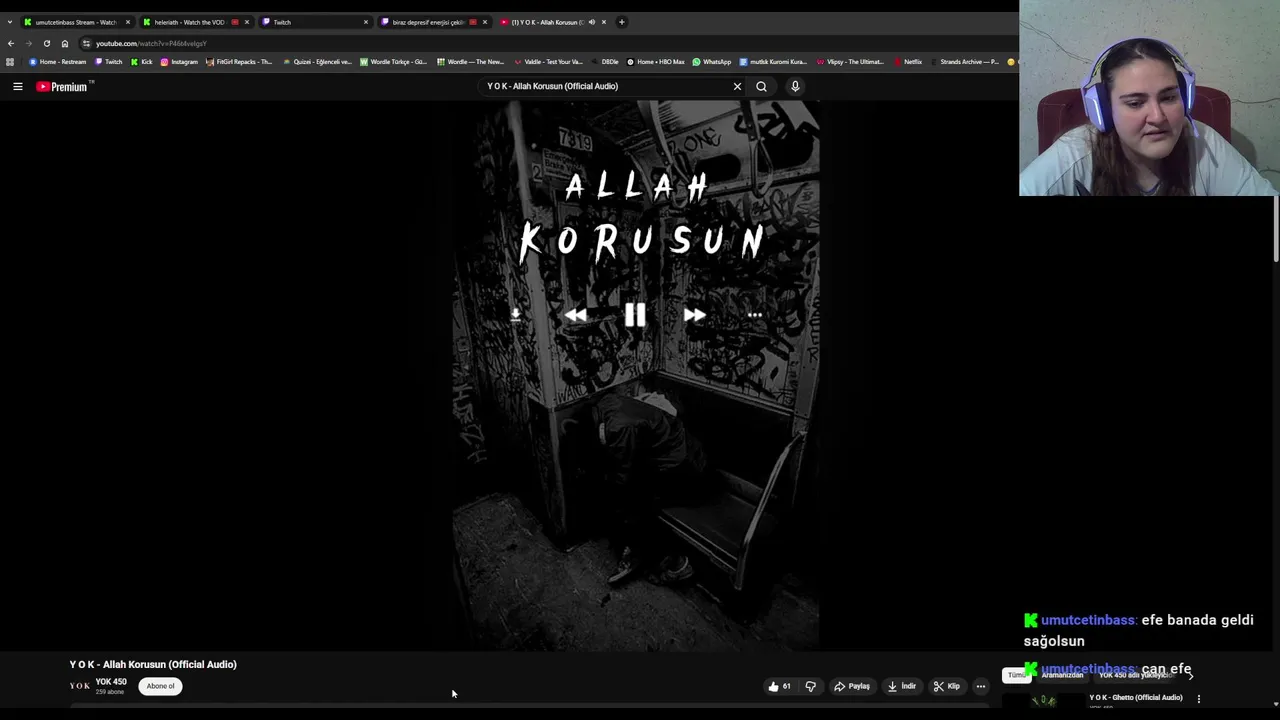This screenshot has width=1280, height=720.
Task: Select the Tümü filter chip
Action: point(1016,675)
